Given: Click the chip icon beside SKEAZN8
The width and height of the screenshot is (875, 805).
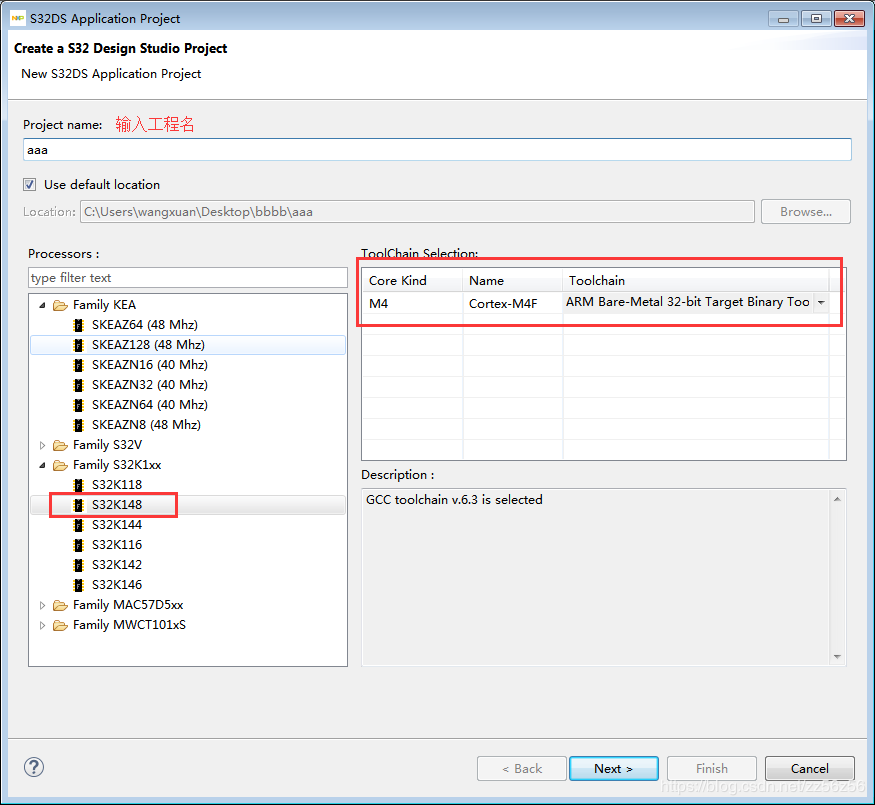Looking at the screenshot, I should tap(78, 424).
